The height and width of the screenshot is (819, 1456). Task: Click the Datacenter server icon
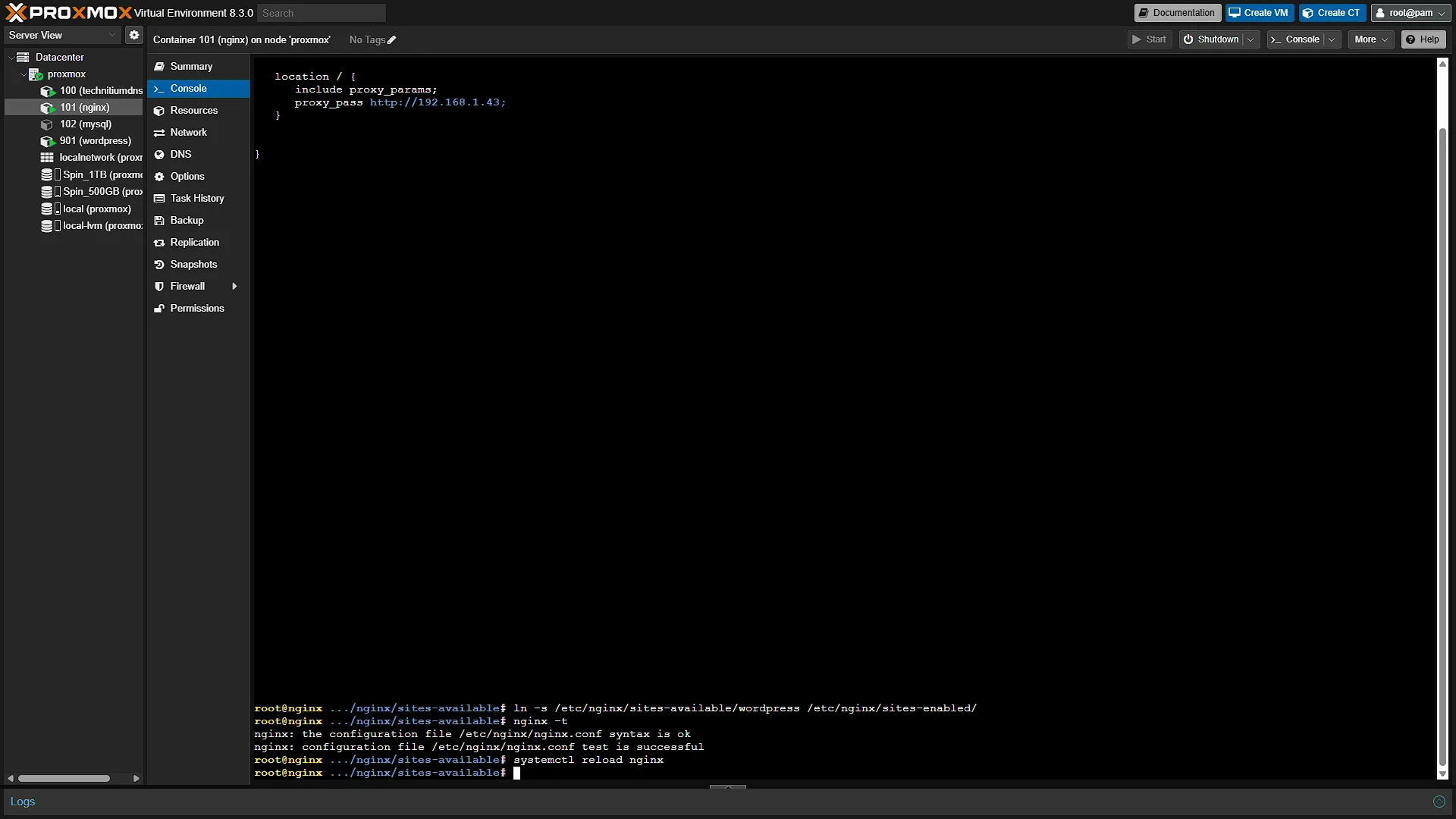point(23,57)
